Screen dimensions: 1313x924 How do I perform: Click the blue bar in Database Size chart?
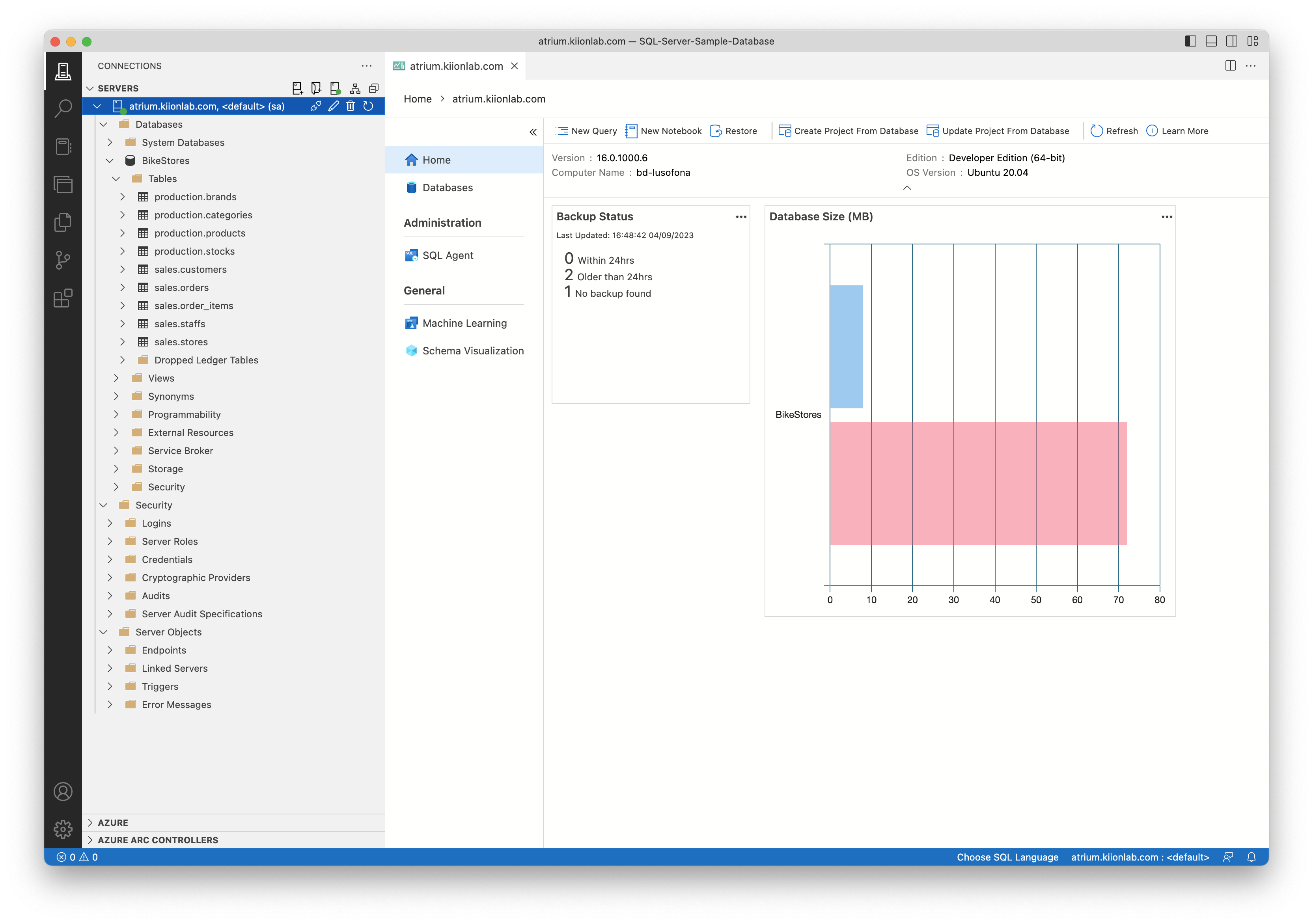847,346
